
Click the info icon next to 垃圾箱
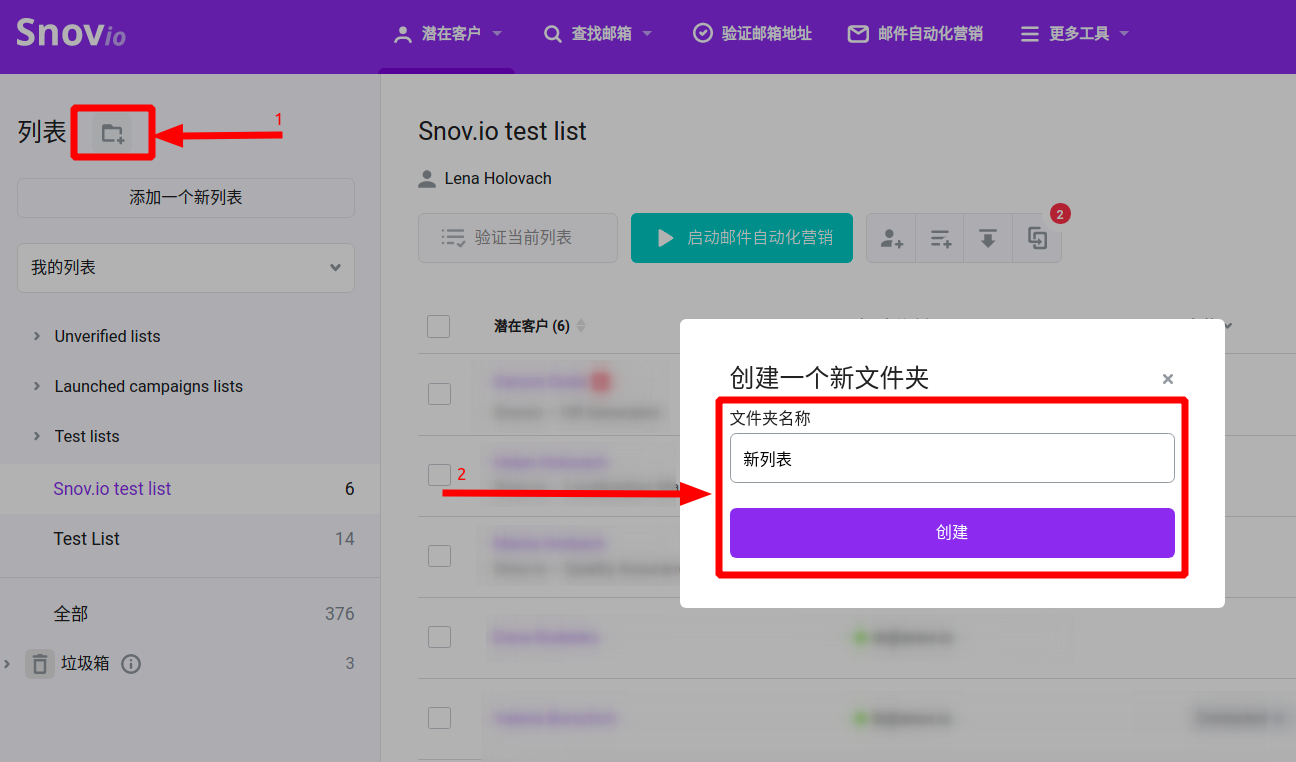tap(130, 663)
